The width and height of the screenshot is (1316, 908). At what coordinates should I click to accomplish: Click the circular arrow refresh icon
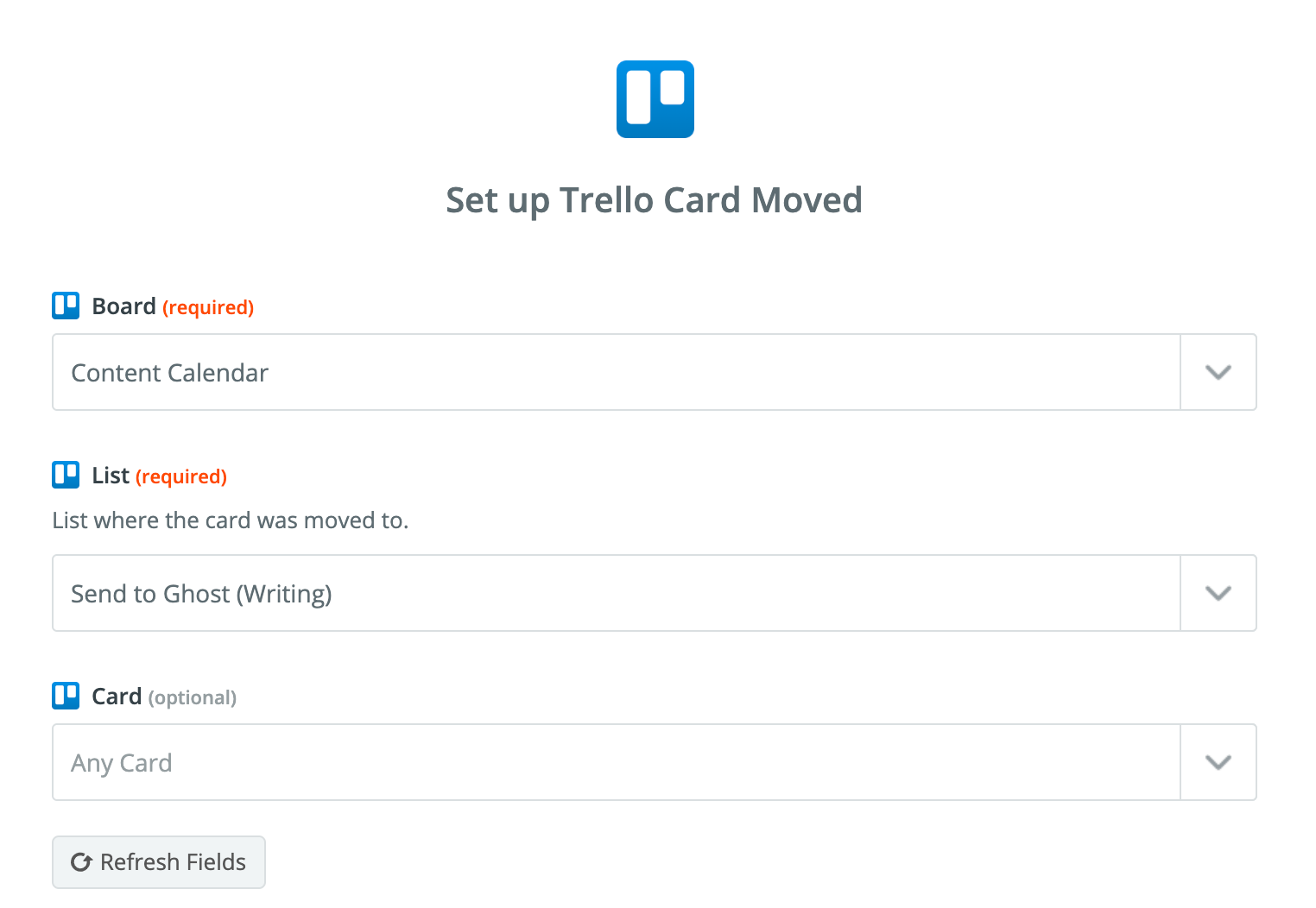(81, 862)
